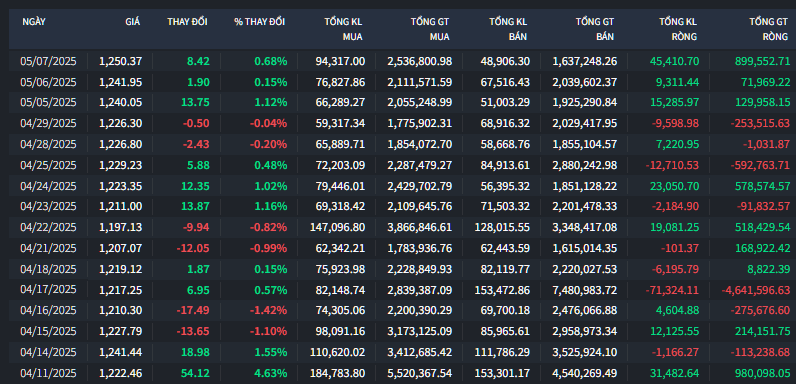
Task: Click price value 1,222.46
Action: coord(120,373)
